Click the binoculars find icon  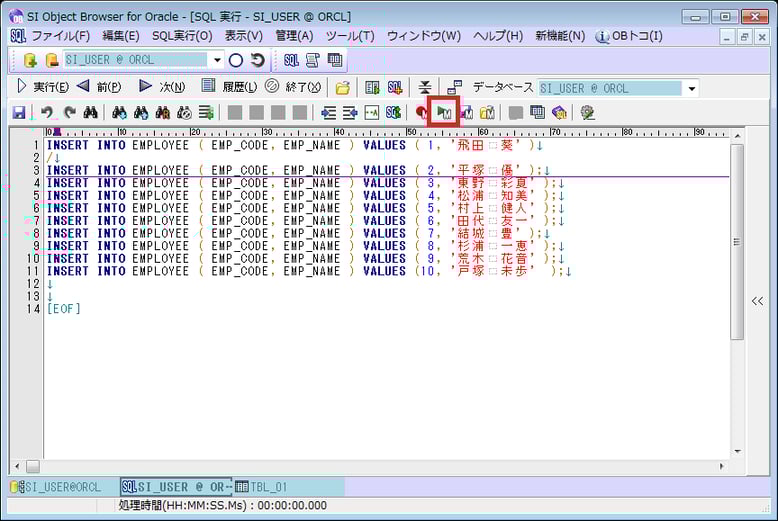pos(90,113)
